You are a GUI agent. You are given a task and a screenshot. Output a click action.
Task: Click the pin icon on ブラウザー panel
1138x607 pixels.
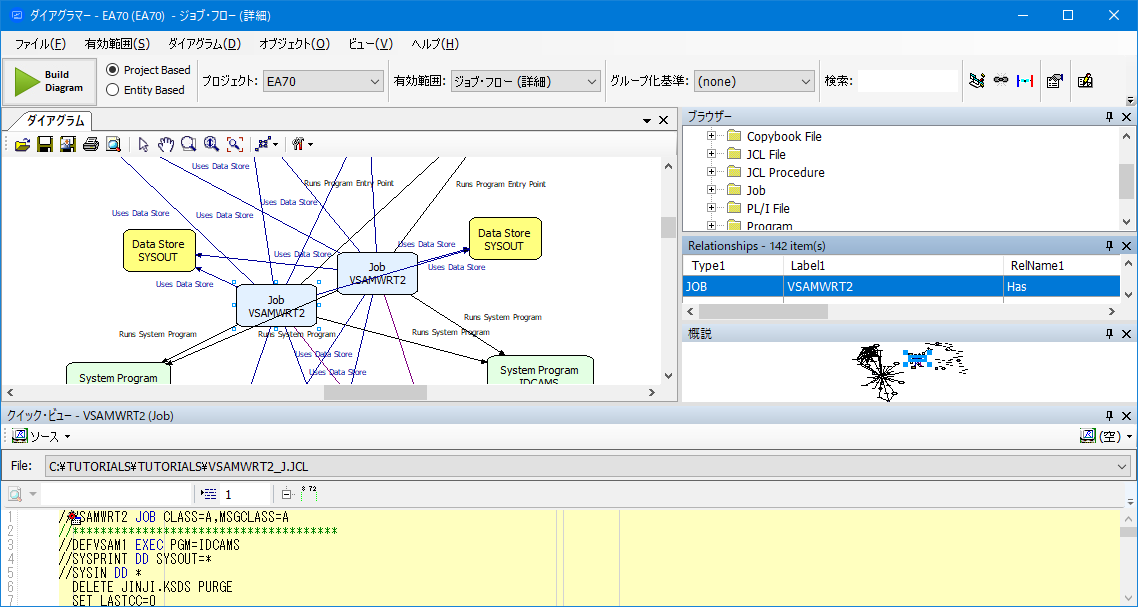1109,117
